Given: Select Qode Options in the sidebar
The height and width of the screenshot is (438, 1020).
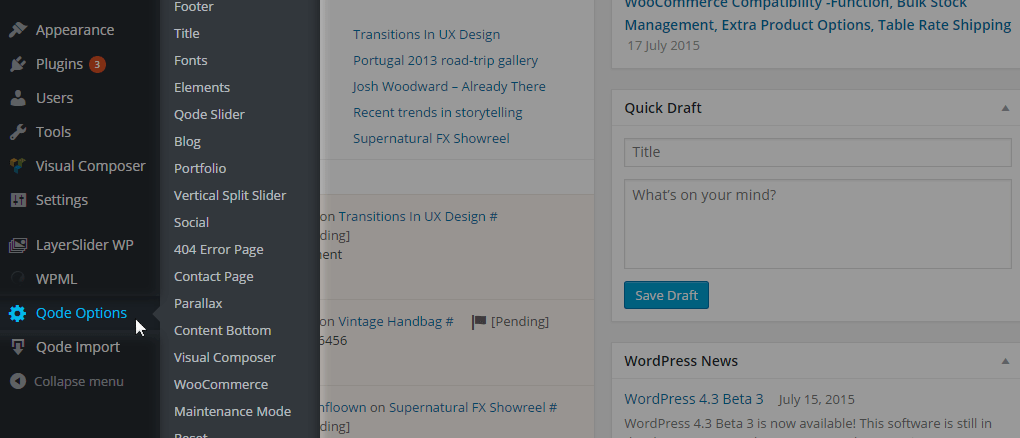Looking at the screenshot, I should pos(80,313).
